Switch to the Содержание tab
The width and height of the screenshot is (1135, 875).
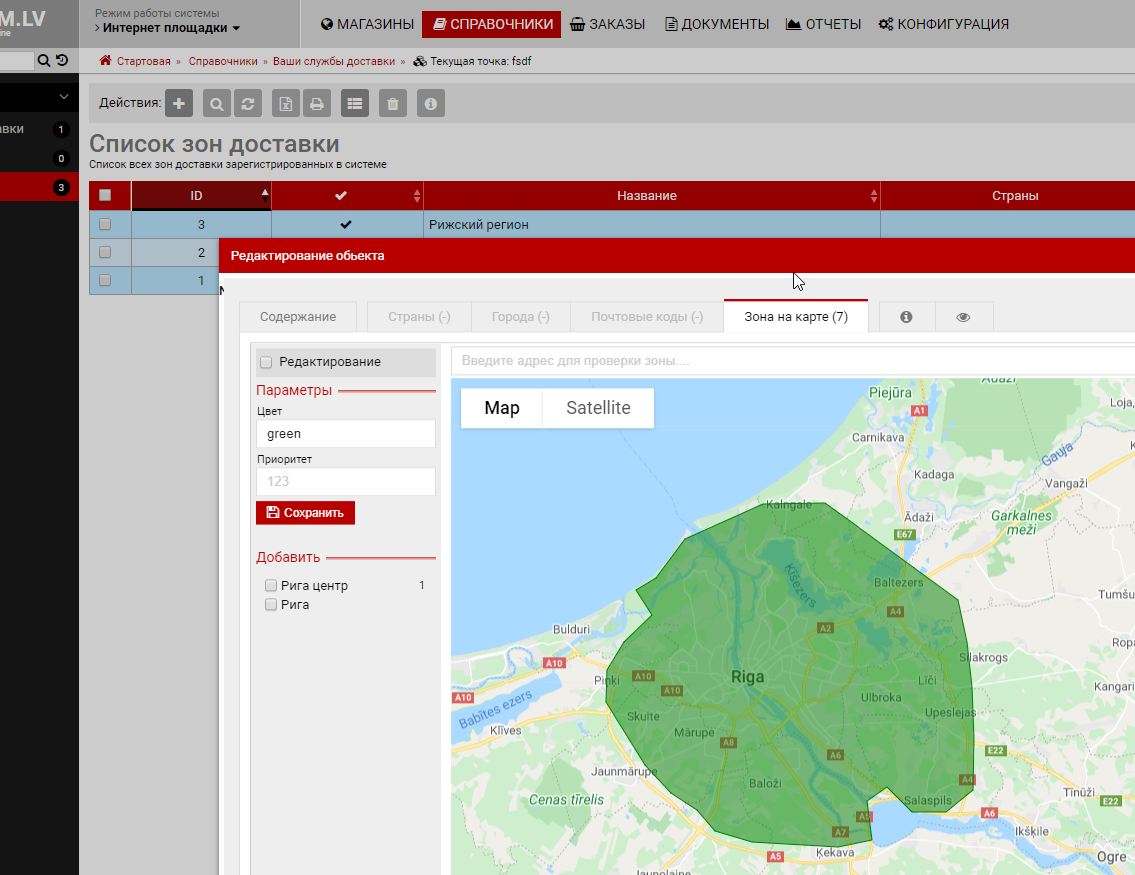coord(298,317)
